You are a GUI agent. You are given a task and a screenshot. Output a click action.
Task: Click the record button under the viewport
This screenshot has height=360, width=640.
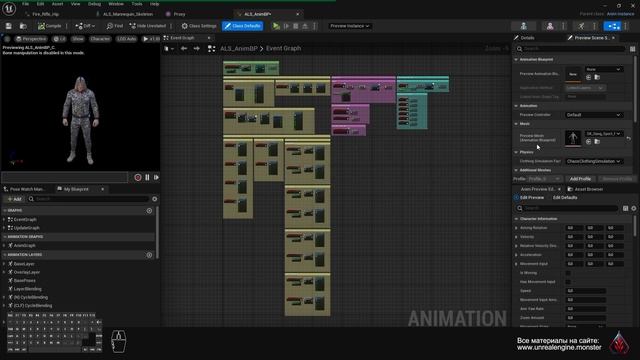tap(138, 178)
